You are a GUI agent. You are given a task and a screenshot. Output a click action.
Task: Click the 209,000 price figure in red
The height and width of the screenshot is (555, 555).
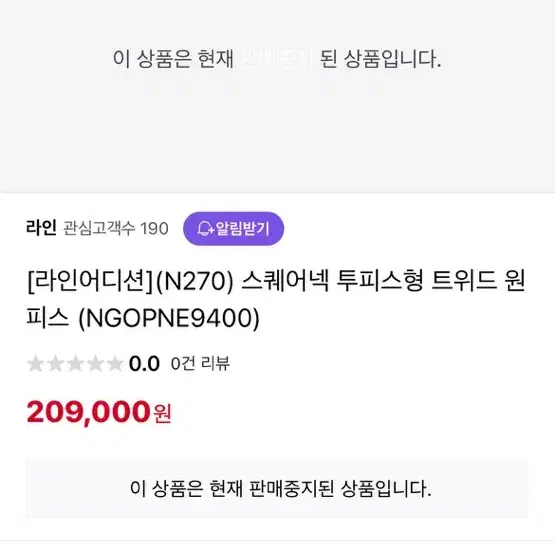coord(88,412)
